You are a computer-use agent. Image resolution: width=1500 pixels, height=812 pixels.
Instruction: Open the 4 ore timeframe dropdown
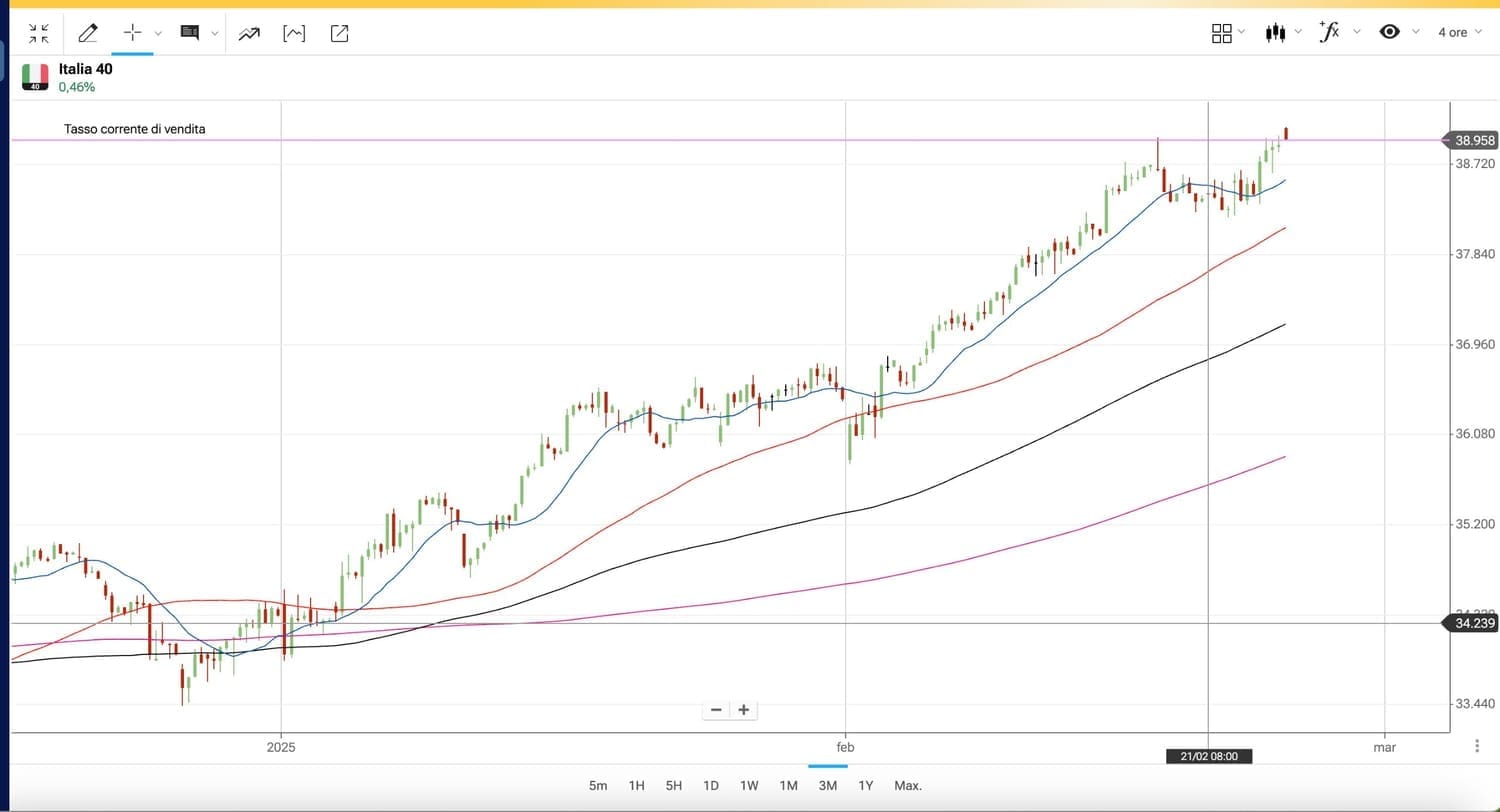click(x=1459, y=32)
